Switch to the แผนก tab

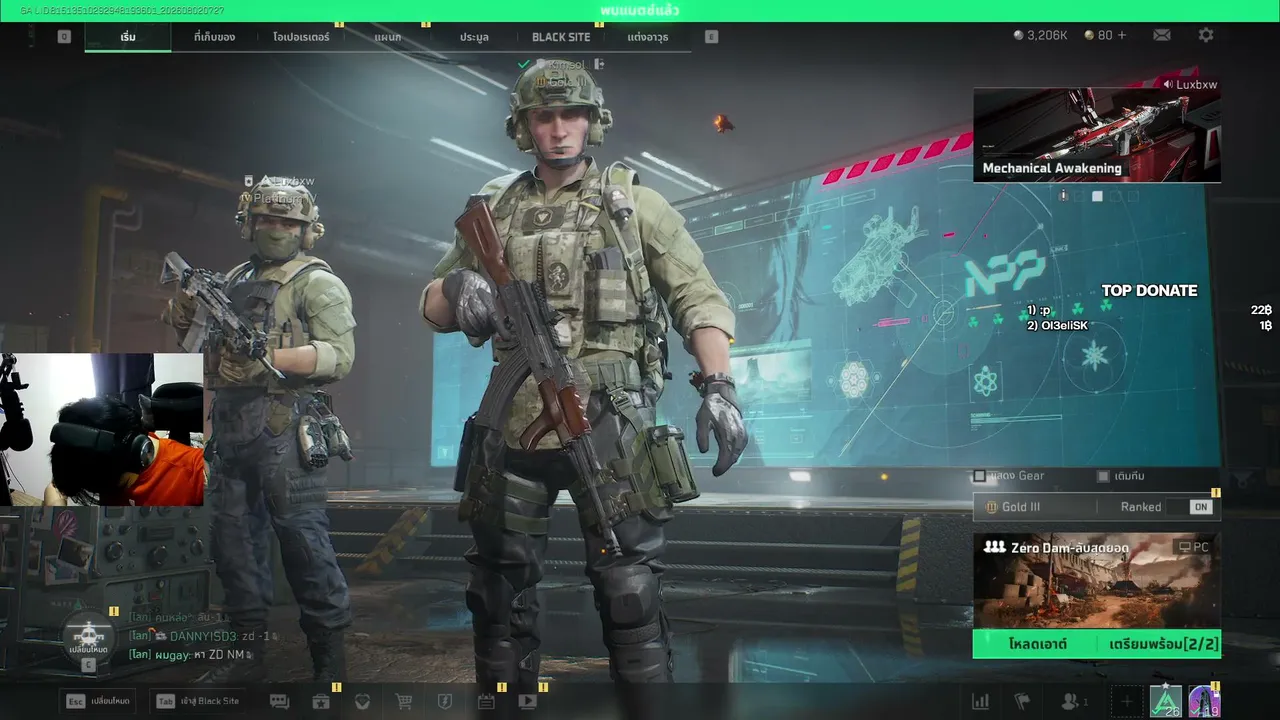pos(388,37)
